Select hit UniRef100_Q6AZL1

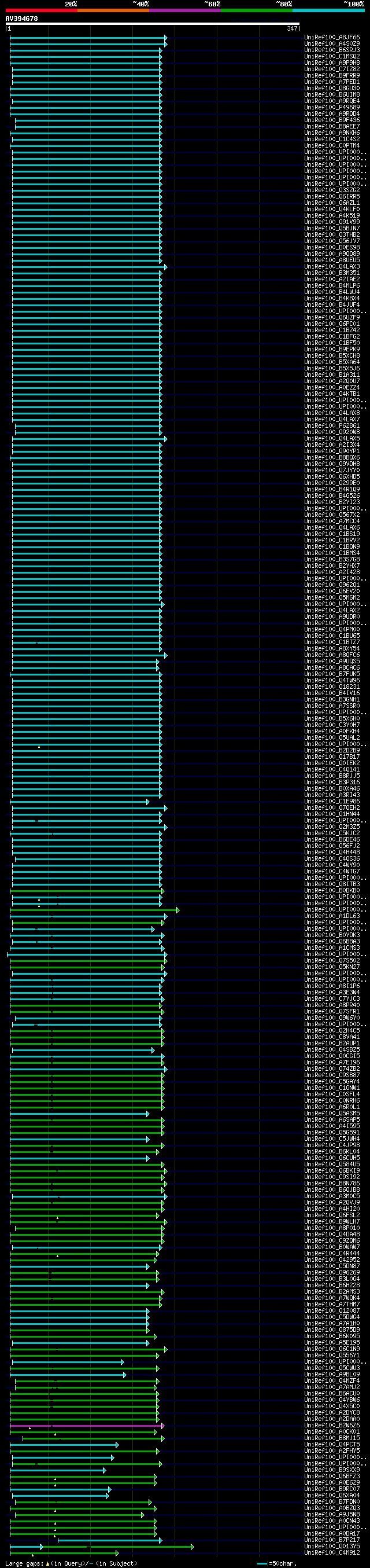pos(332,203)
